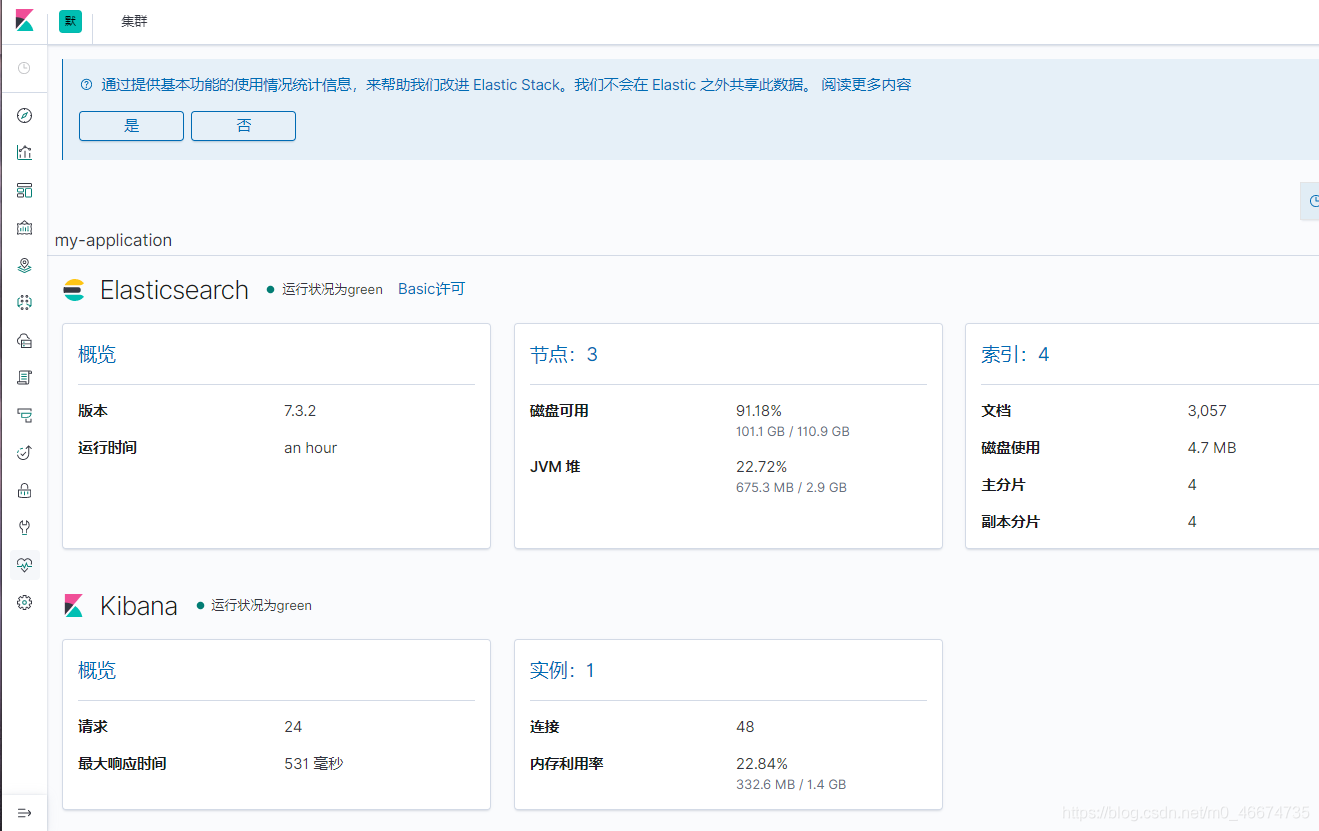
Task: Open the Basic许可 license link
Action: 432,289
